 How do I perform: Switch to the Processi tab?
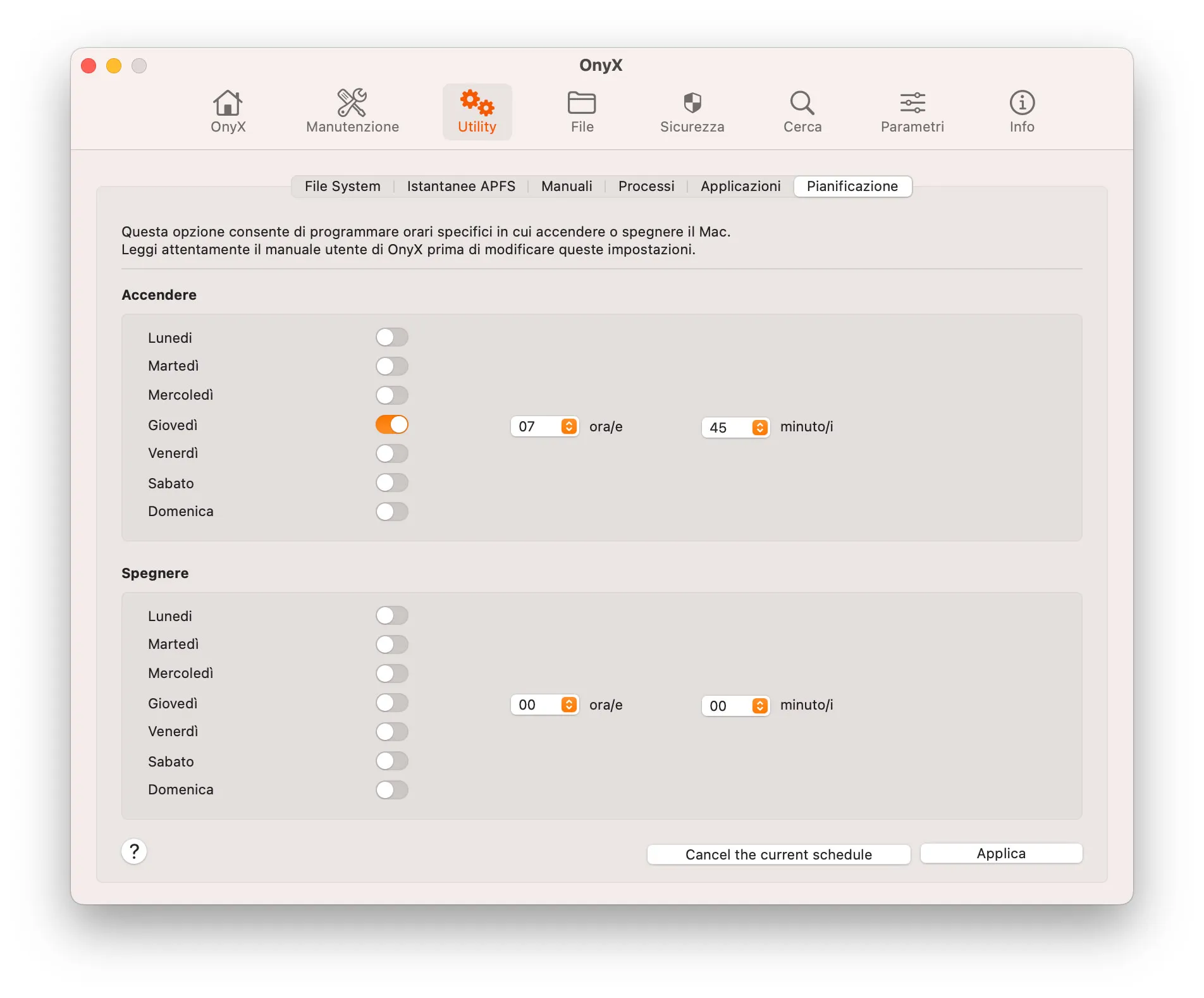click(x=646, y=186)
